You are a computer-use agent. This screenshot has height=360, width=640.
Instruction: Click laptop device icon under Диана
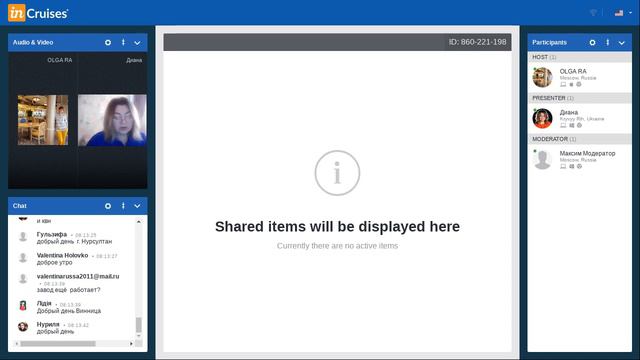563,125
